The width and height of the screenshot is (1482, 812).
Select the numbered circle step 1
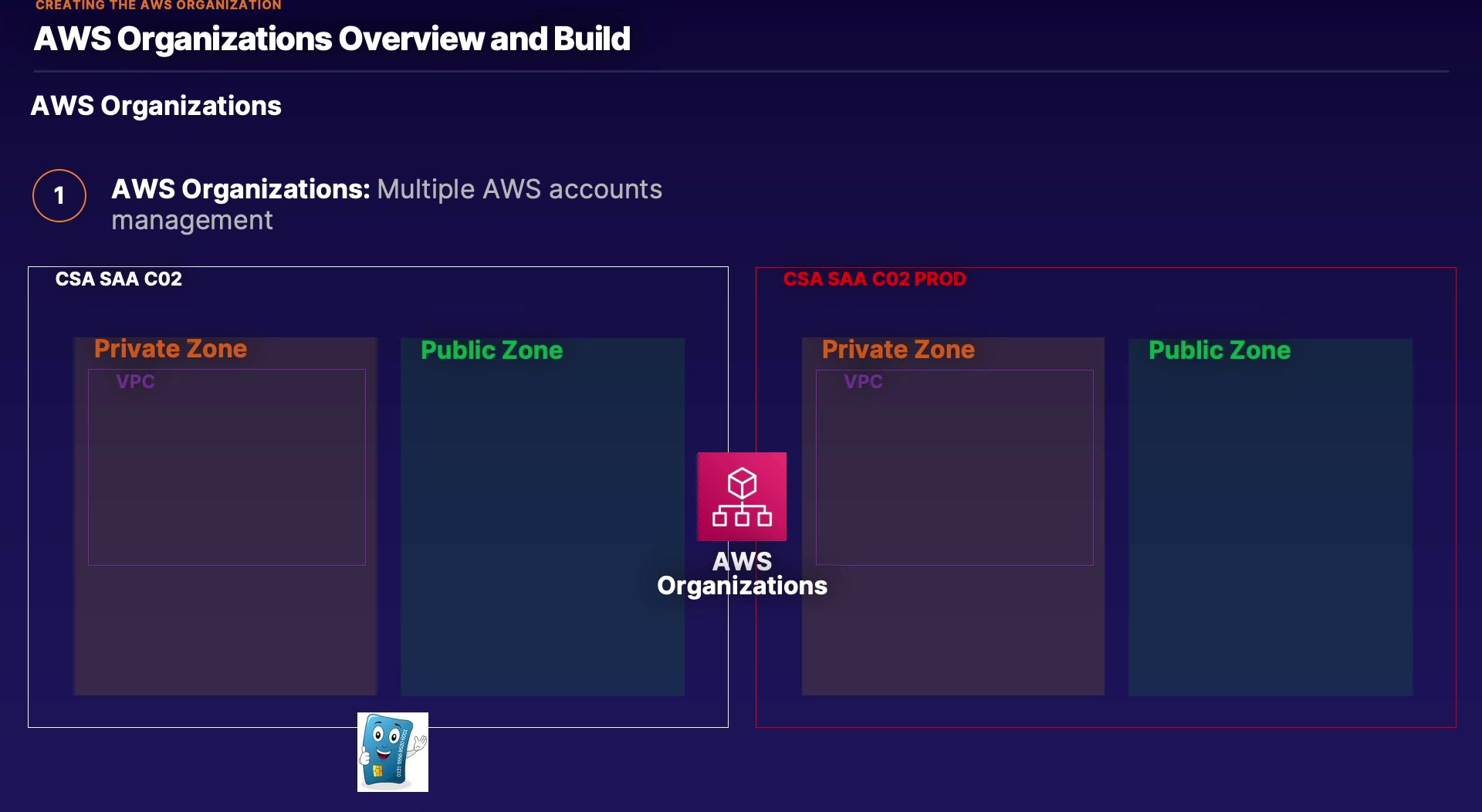point(59,196)
